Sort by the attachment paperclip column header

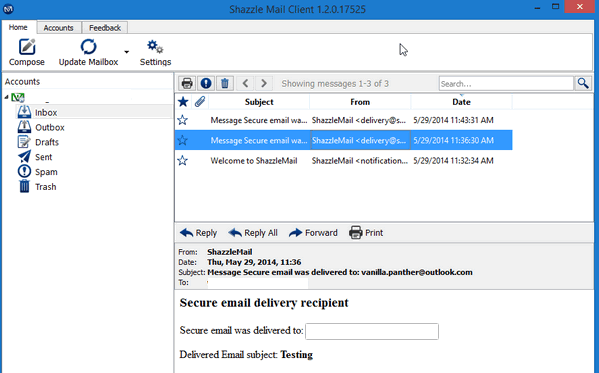(x=200, y=102)
